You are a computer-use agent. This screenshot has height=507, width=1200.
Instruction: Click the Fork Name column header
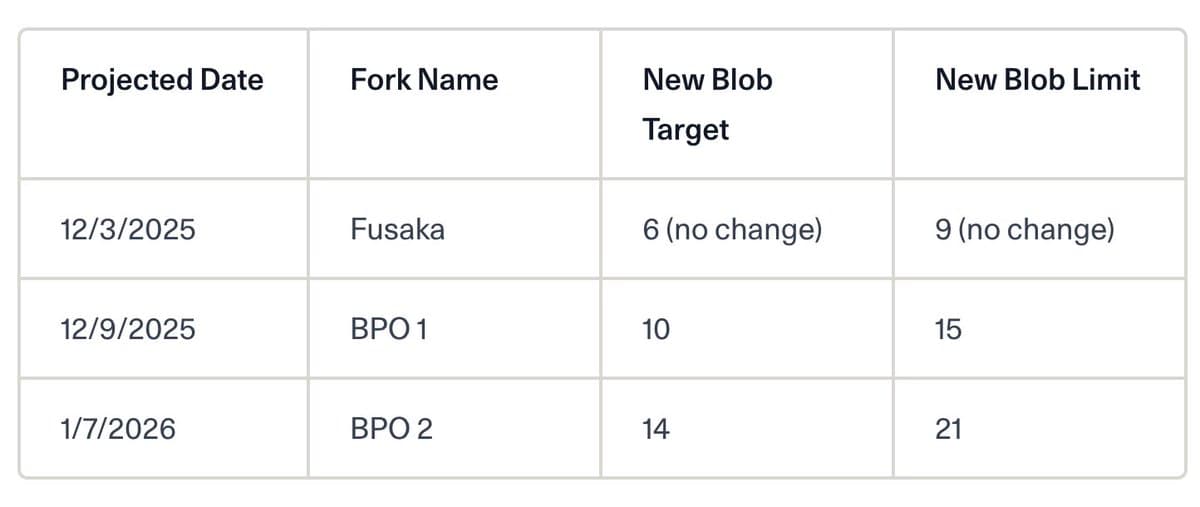(x=424, y=80)
